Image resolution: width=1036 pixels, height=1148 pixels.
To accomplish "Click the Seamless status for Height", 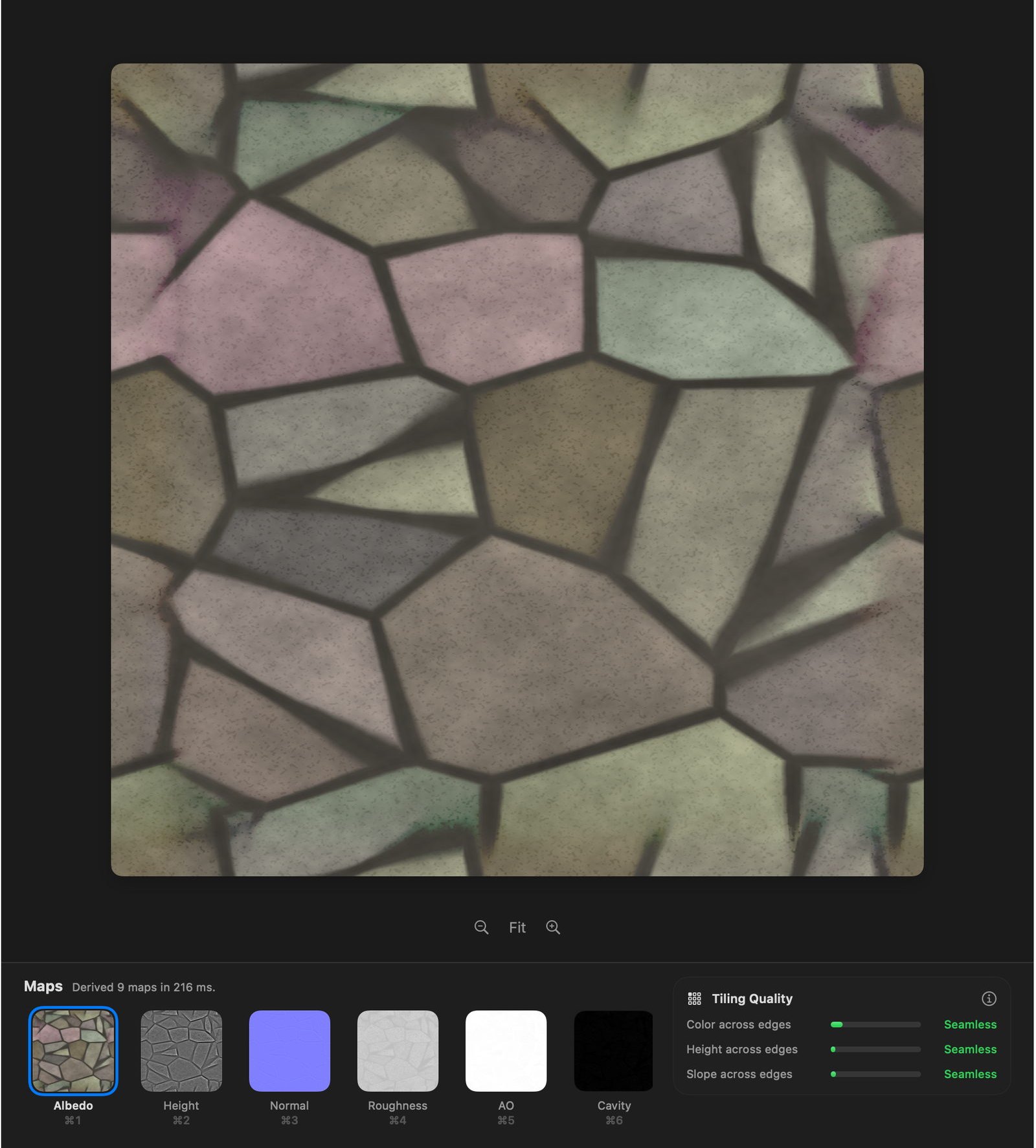I will [x=970, y=1049].
